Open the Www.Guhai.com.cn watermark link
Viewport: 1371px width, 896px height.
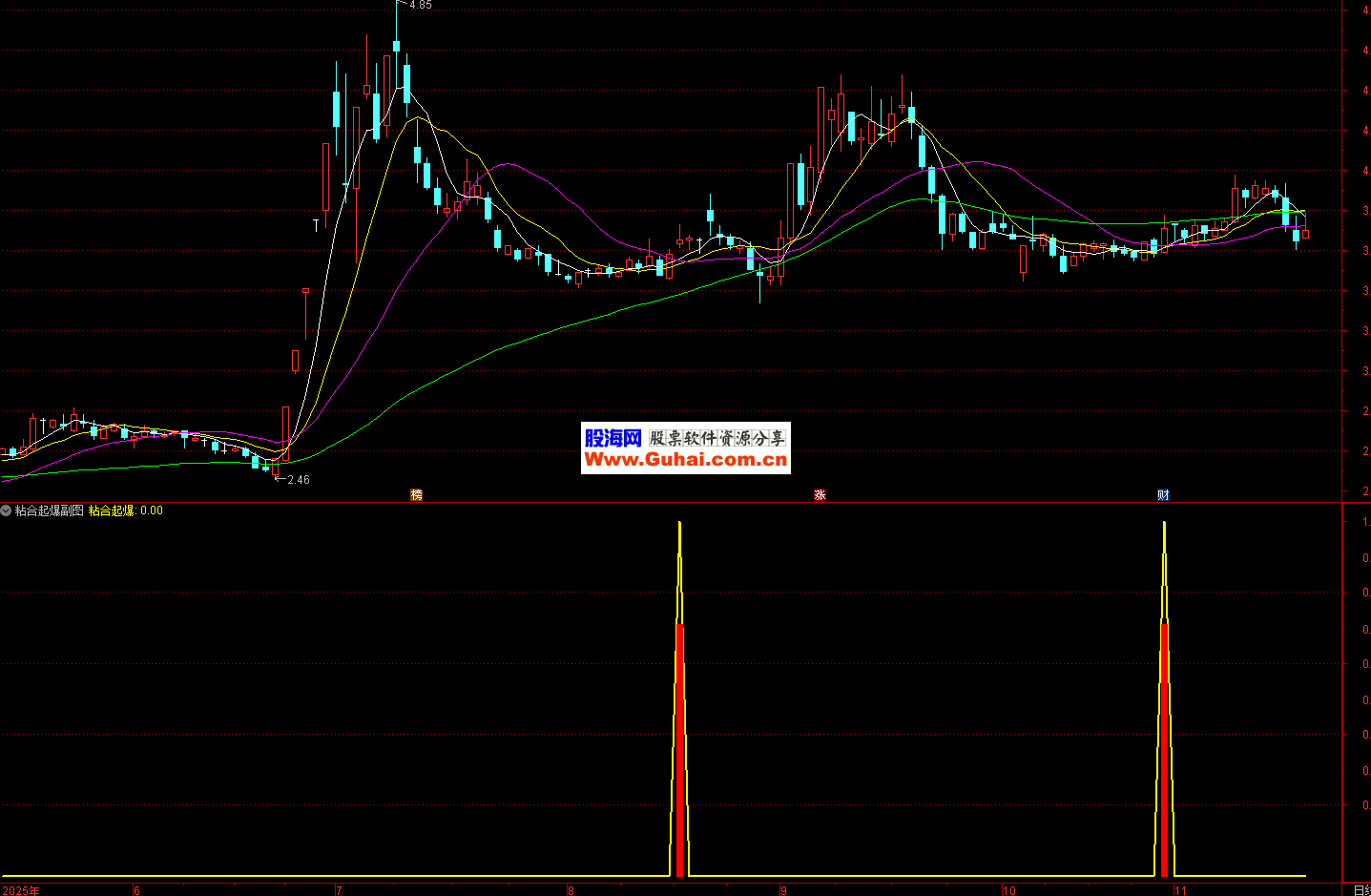(x=685, y=460)
